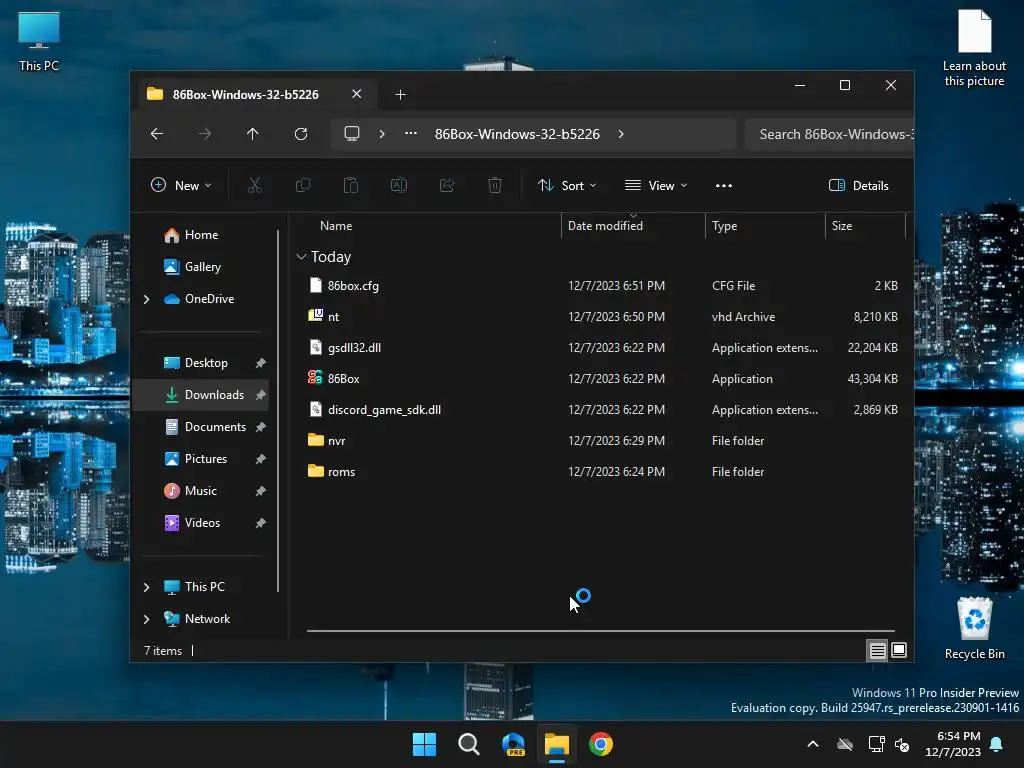
Task: Click the horizontal scrollbar in file list
Action: (601, 631)
